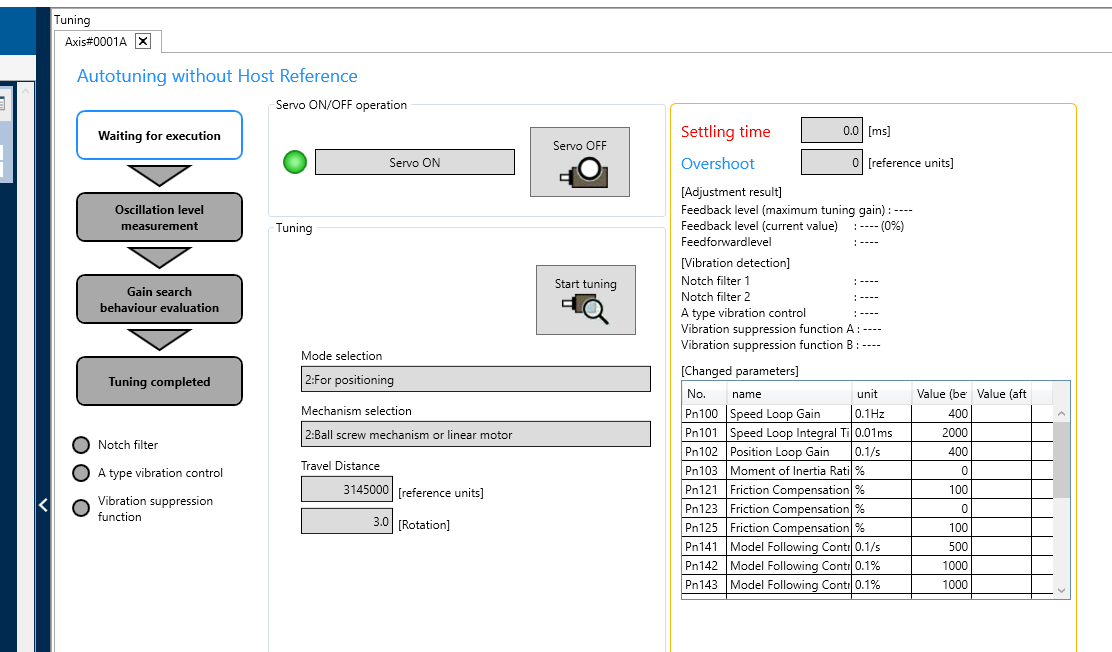Click the Travel Distance rotation field
Screen dimensions: 1112x652
[x=347, y=521]
